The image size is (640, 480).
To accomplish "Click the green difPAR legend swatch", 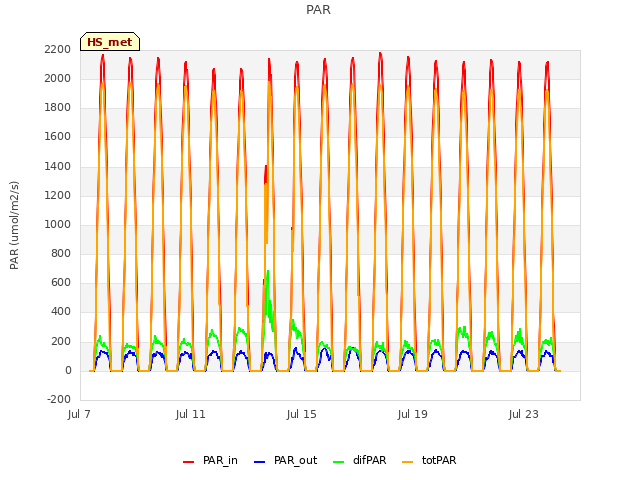I will [339, 462].
